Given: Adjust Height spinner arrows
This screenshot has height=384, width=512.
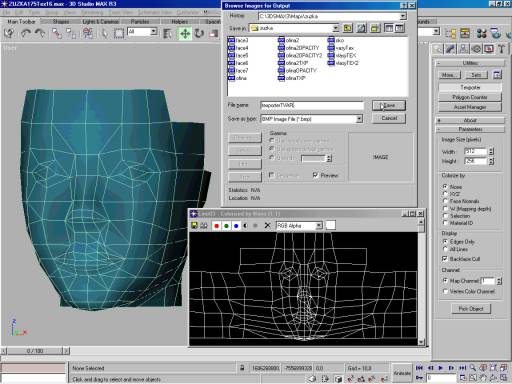Looking at the screenshot, I should click(x=491, y=161).
